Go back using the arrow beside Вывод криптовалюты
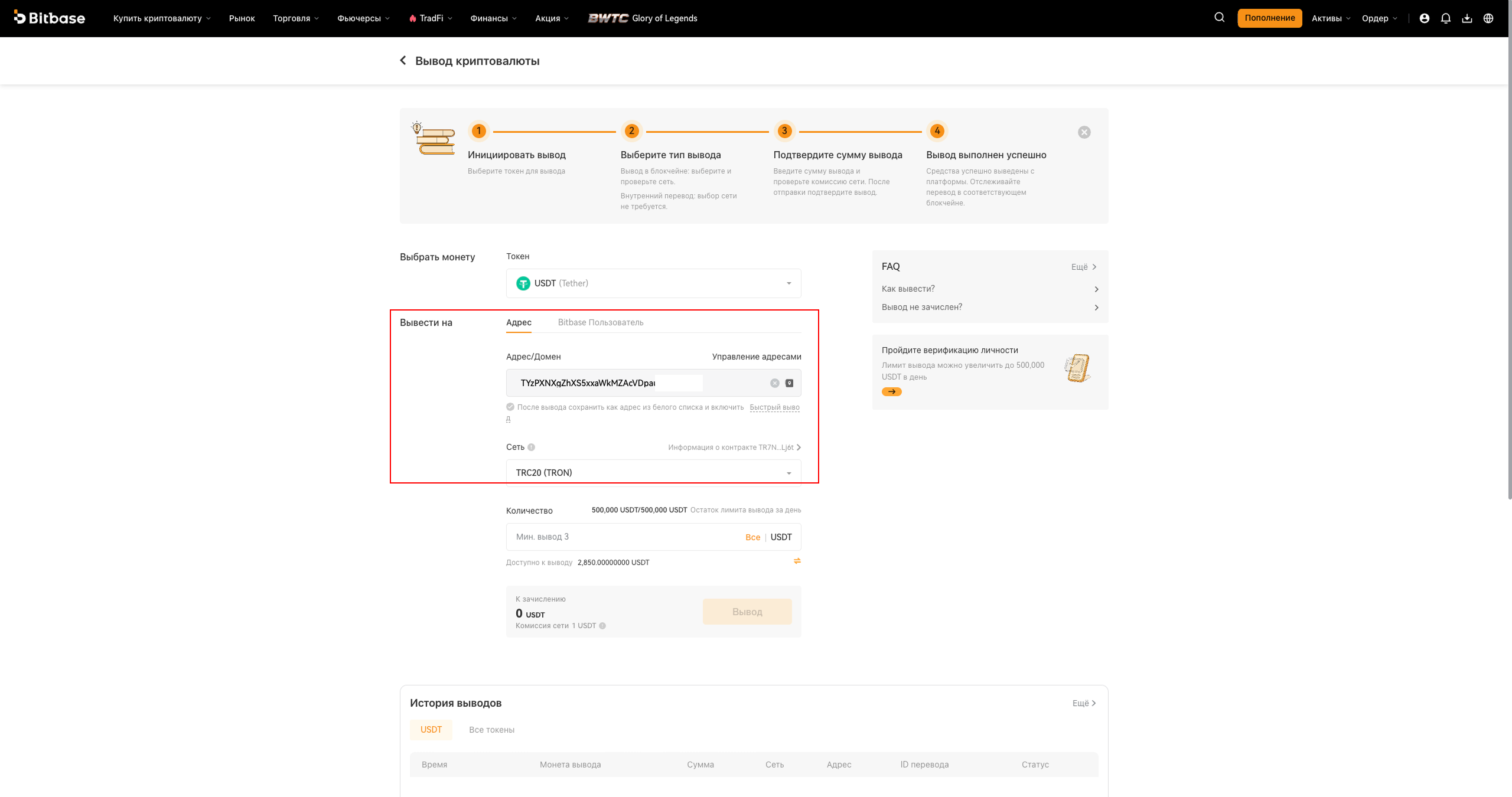The width and height of the screenshot is (1512, 797). coord(403,60)
